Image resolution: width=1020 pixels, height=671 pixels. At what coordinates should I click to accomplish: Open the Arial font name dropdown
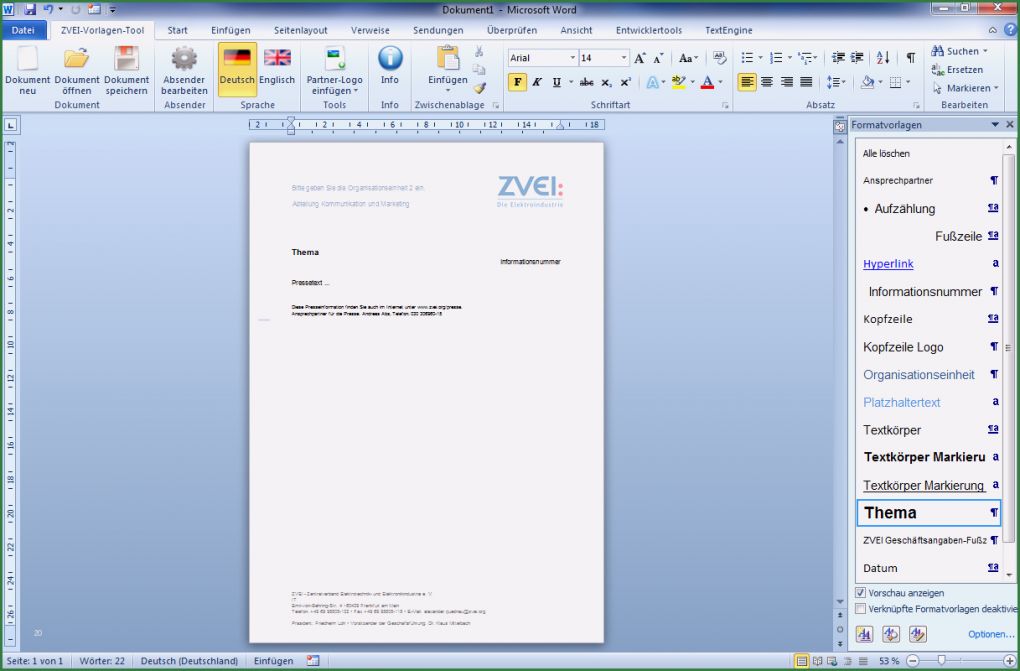tap(572, 58)
